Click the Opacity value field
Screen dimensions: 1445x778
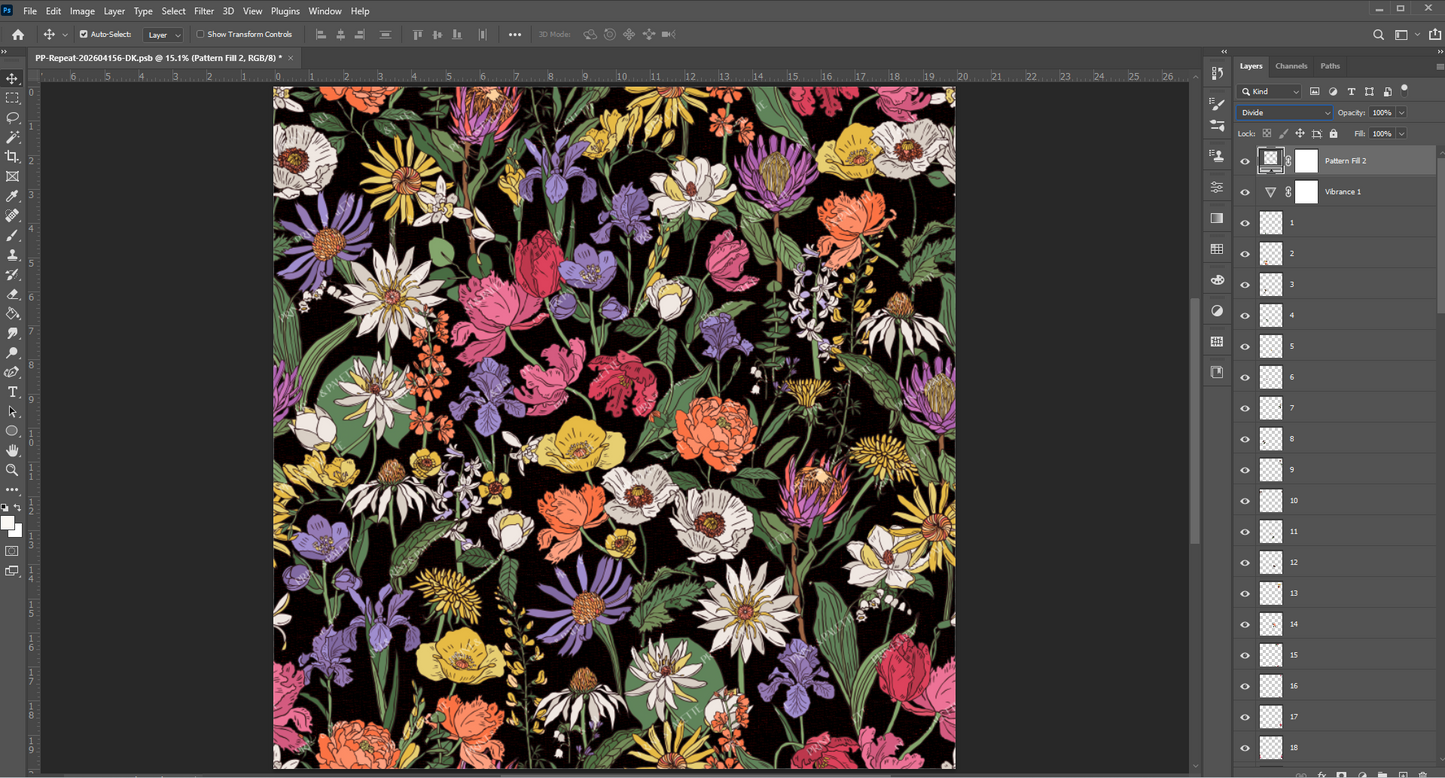(1382, 113)
